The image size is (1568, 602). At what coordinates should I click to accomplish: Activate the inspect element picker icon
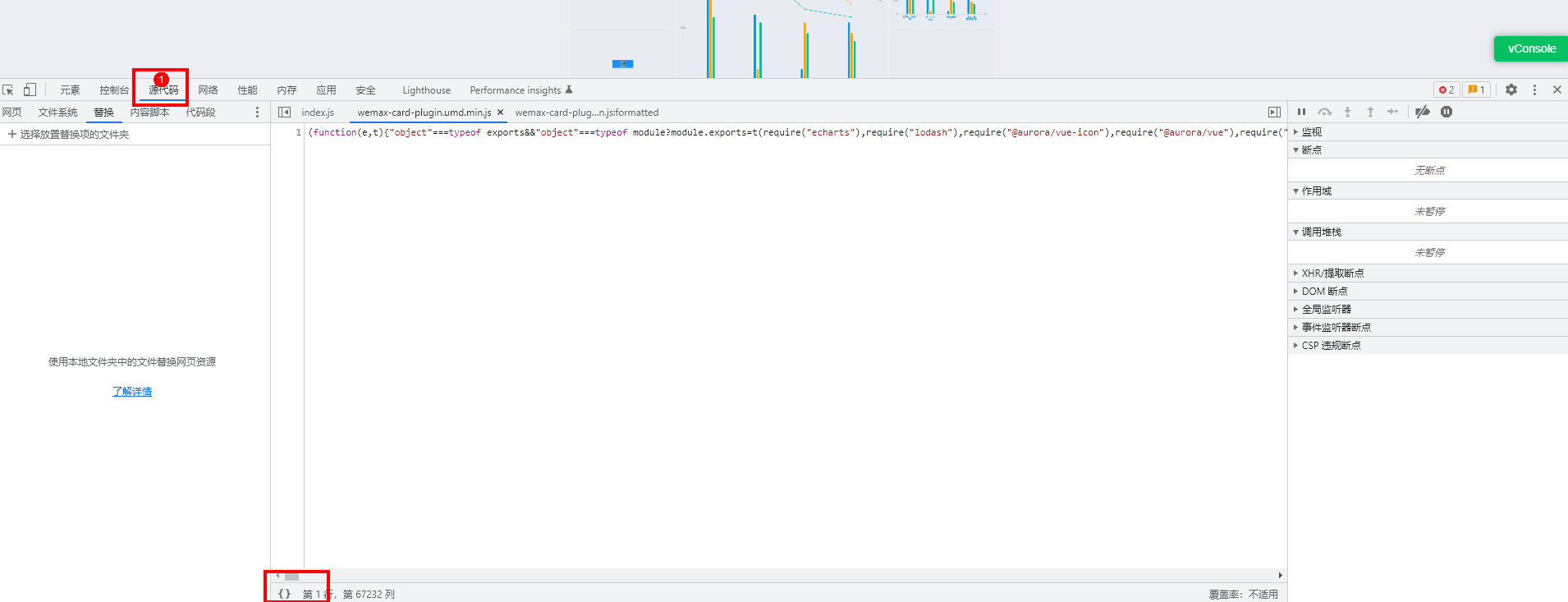click(8, 90)
